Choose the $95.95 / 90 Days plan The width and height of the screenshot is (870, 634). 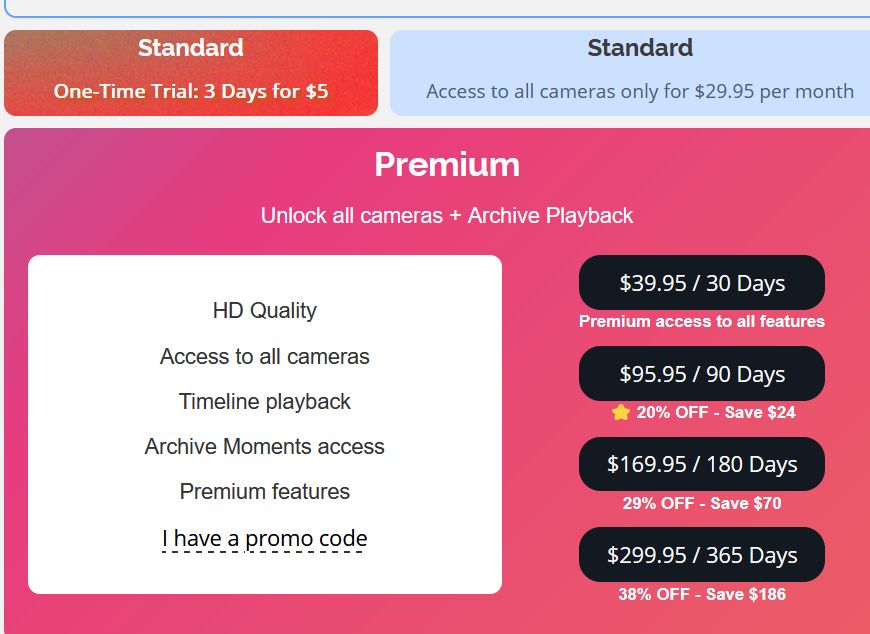click(x=701, y=374)
